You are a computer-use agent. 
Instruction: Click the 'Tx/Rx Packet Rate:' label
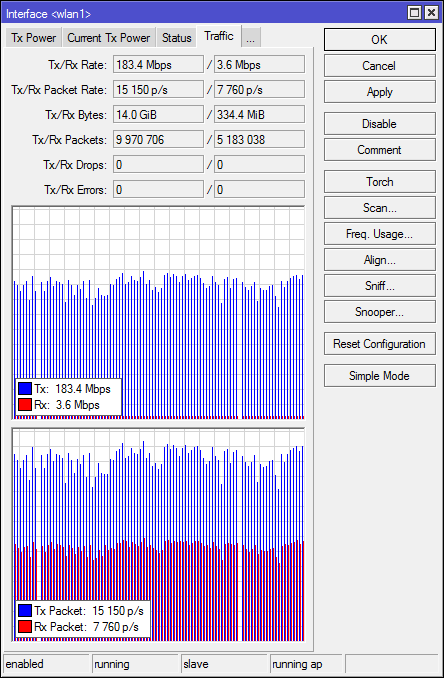tap(59, 90)
